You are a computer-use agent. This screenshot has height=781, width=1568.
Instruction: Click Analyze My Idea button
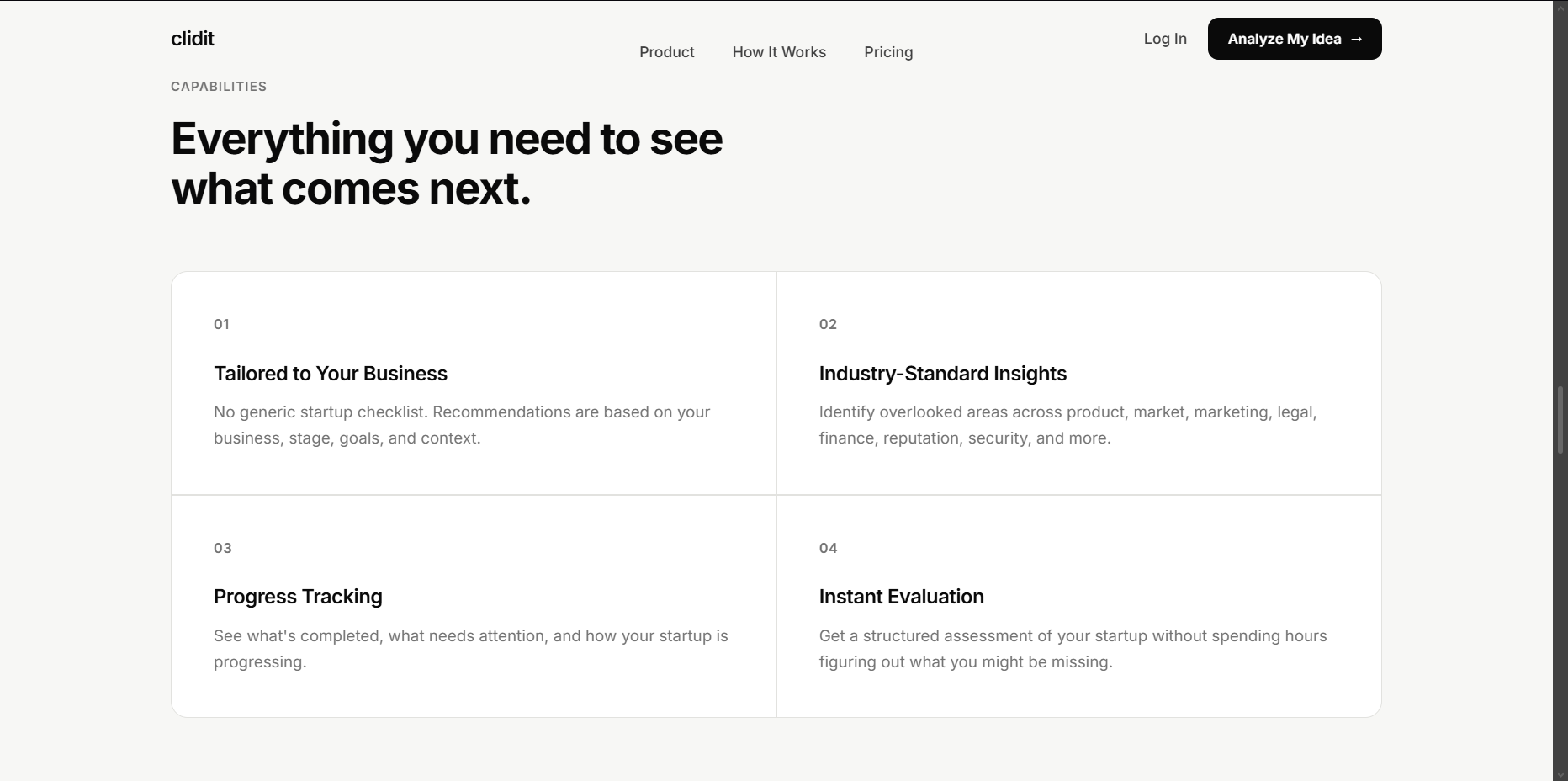pos(1295,39)
